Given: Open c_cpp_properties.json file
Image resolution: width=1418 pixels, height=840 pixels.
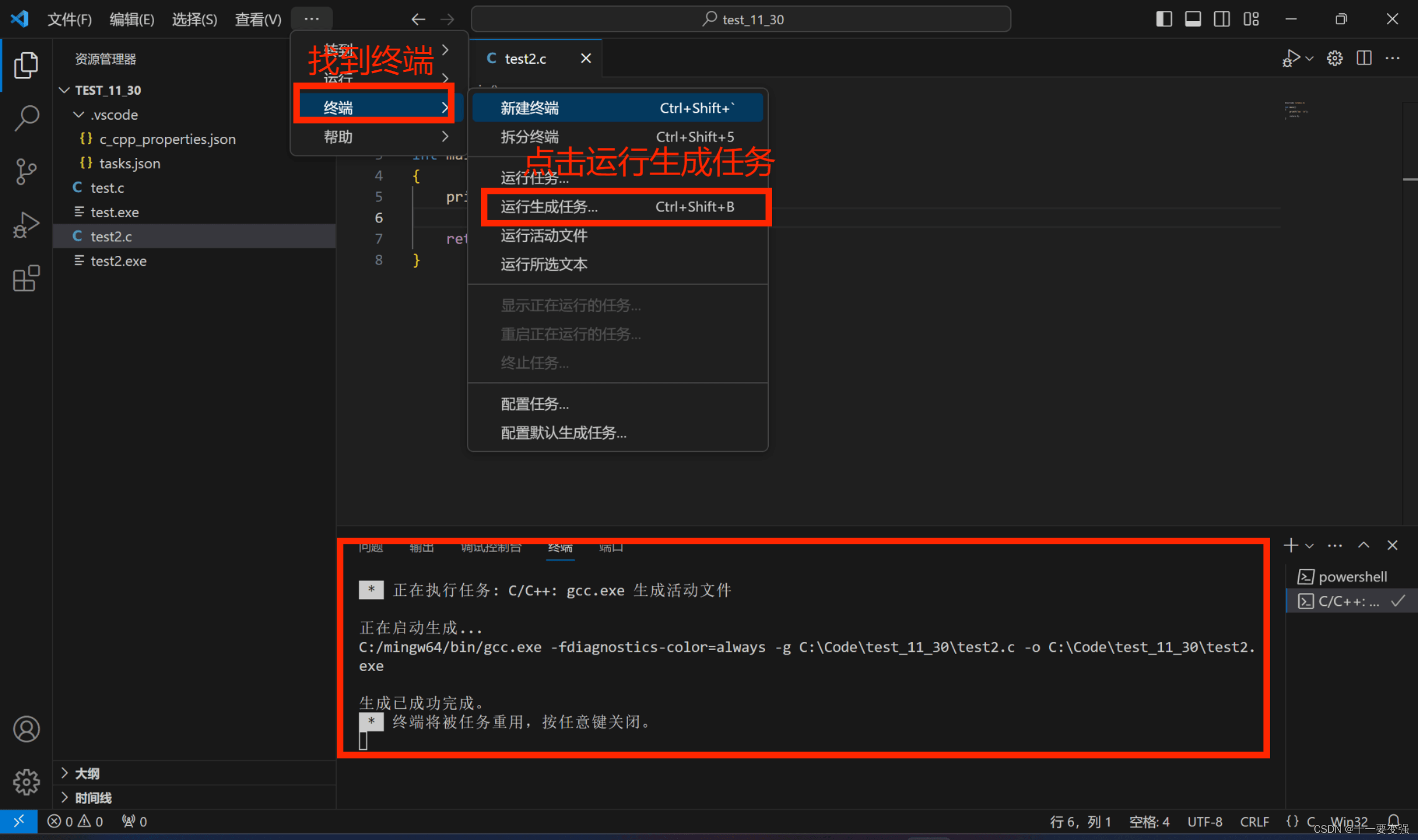Looking at the screenshot, I should coord(194,139).
